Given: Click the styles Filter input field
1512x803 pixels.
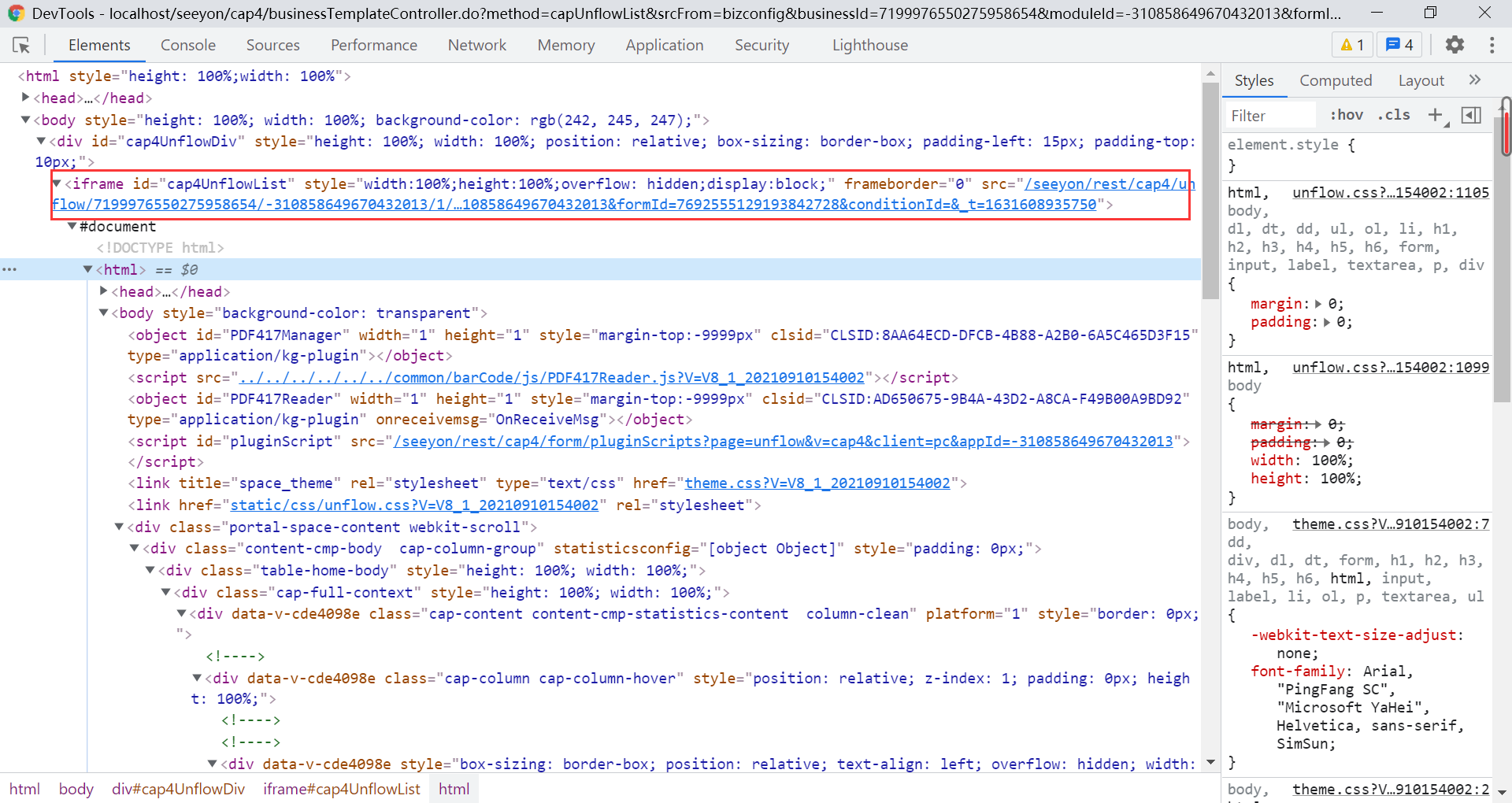Looking at the screenshot, I should tap(1269, 116).
